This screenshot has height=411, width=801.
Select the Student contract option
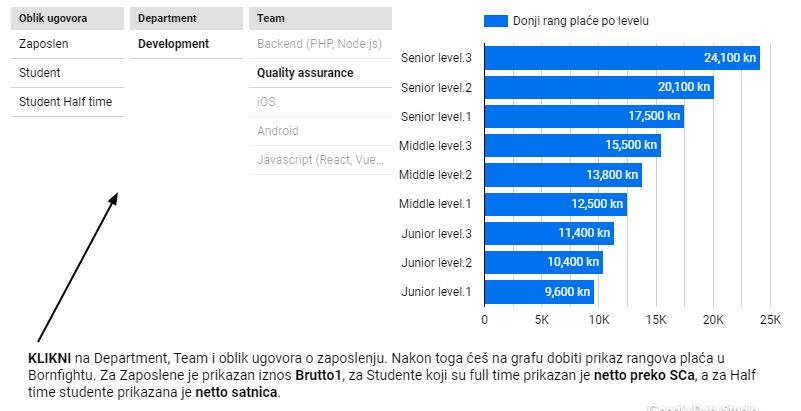click(67, 73)
